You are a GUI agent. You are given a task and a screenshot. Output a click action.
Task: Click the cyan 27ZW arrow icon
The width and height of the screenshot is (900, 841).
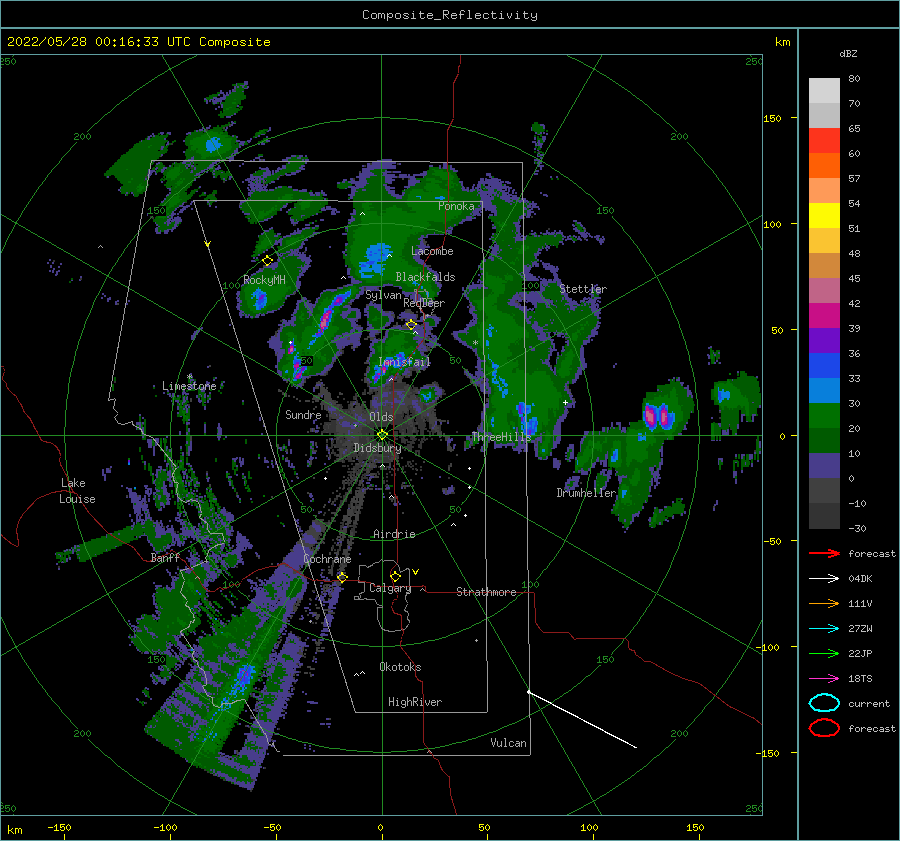pyautogui.click(x=824, y=629)
